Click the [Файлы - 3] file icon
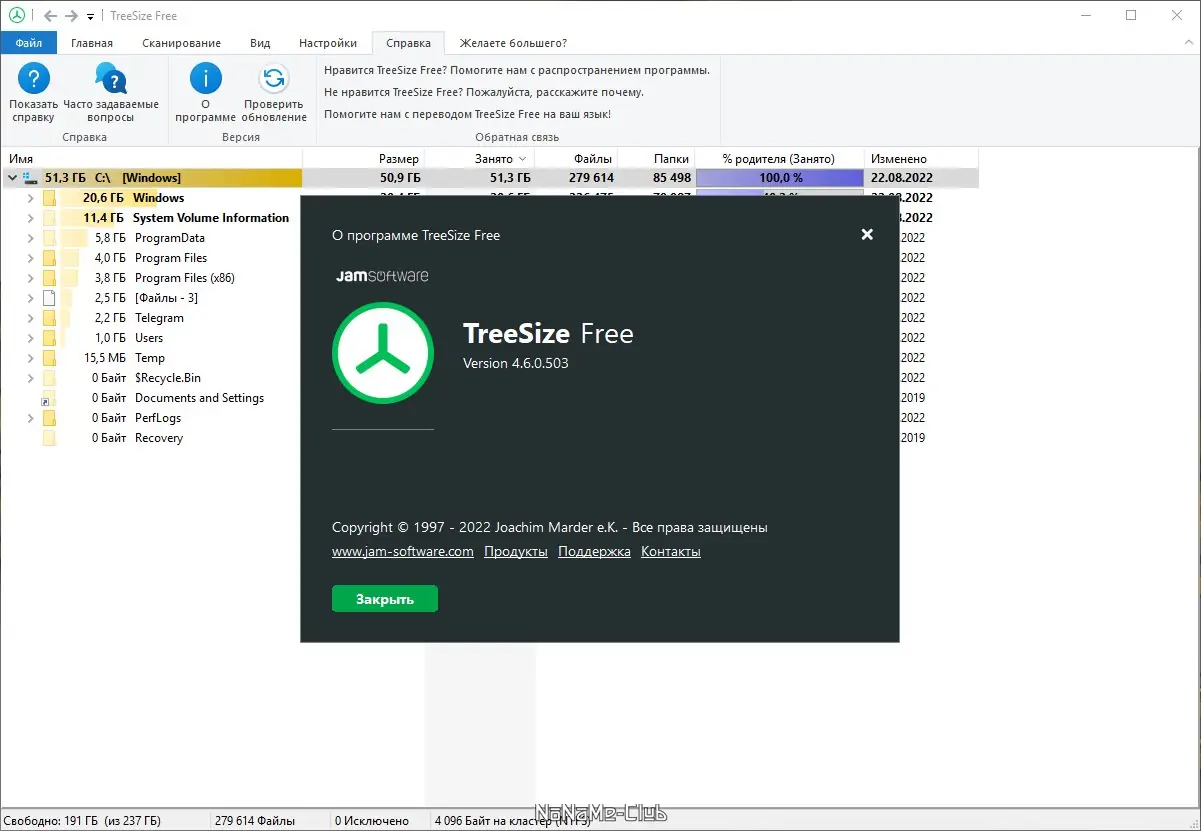The width and height of the screenshot is (1201, 831). 49,298
